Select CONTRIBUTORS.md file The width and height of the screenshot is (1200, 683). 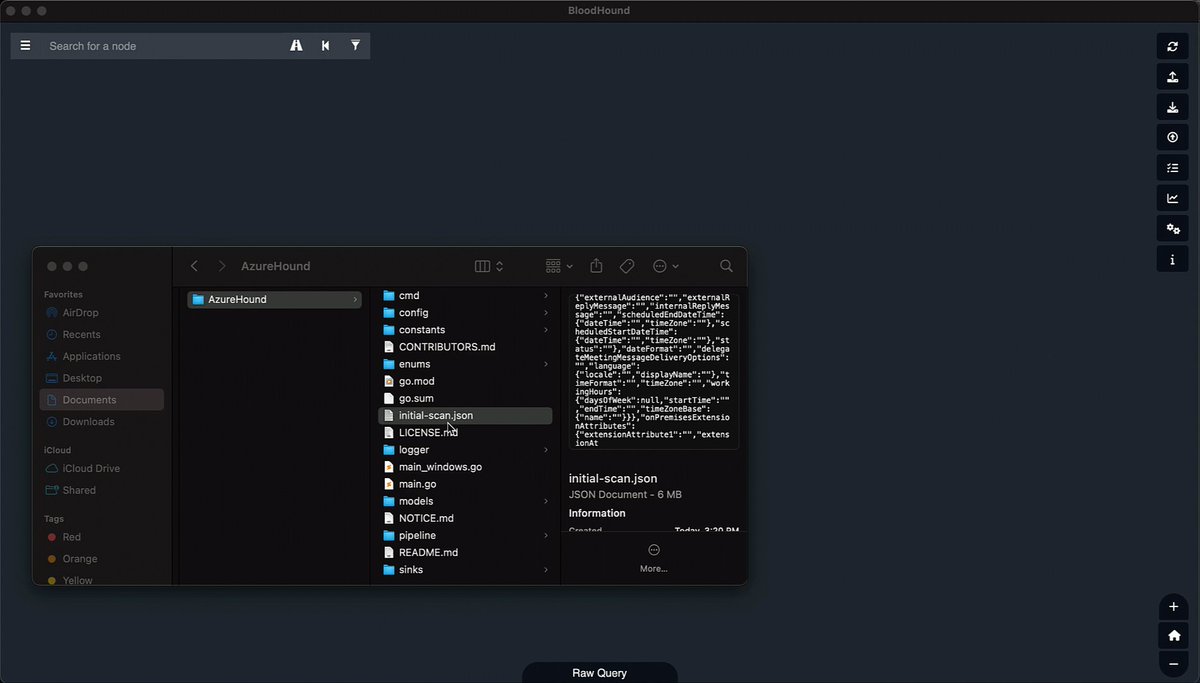pyautogui.click(x=465, y=347)
